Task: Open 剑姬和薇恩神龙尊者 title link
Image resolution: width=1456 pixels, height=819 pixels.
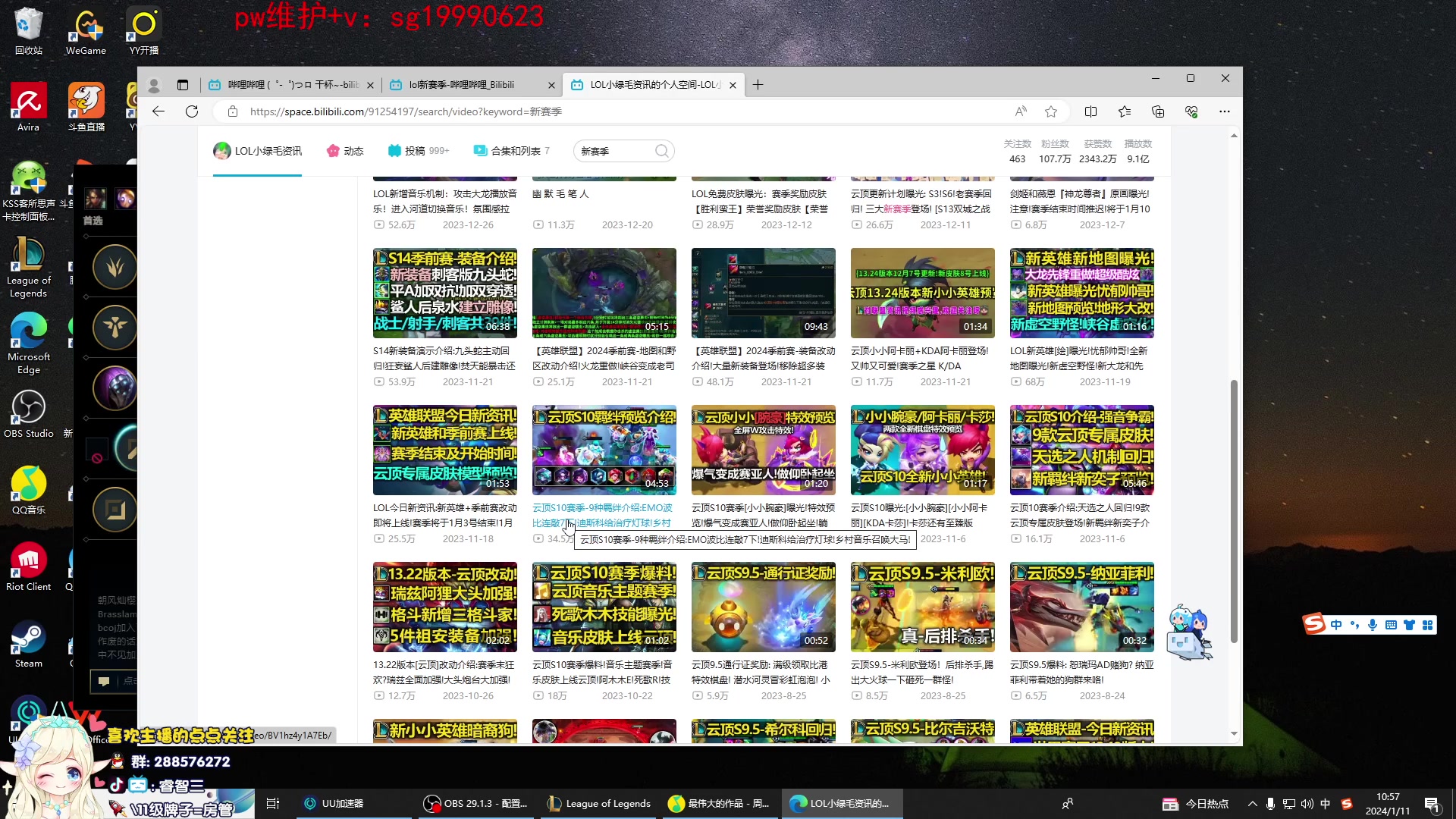Action: [x=1080, y=201]
